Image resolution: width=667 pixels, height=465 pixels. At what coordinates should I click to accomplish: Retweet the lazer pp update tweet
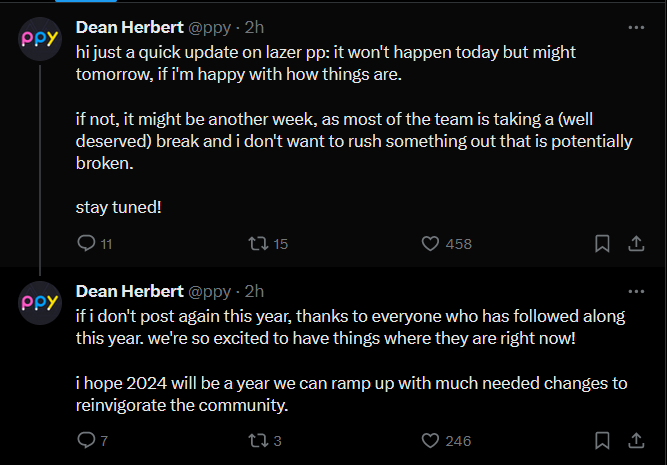tap(258, 243)
